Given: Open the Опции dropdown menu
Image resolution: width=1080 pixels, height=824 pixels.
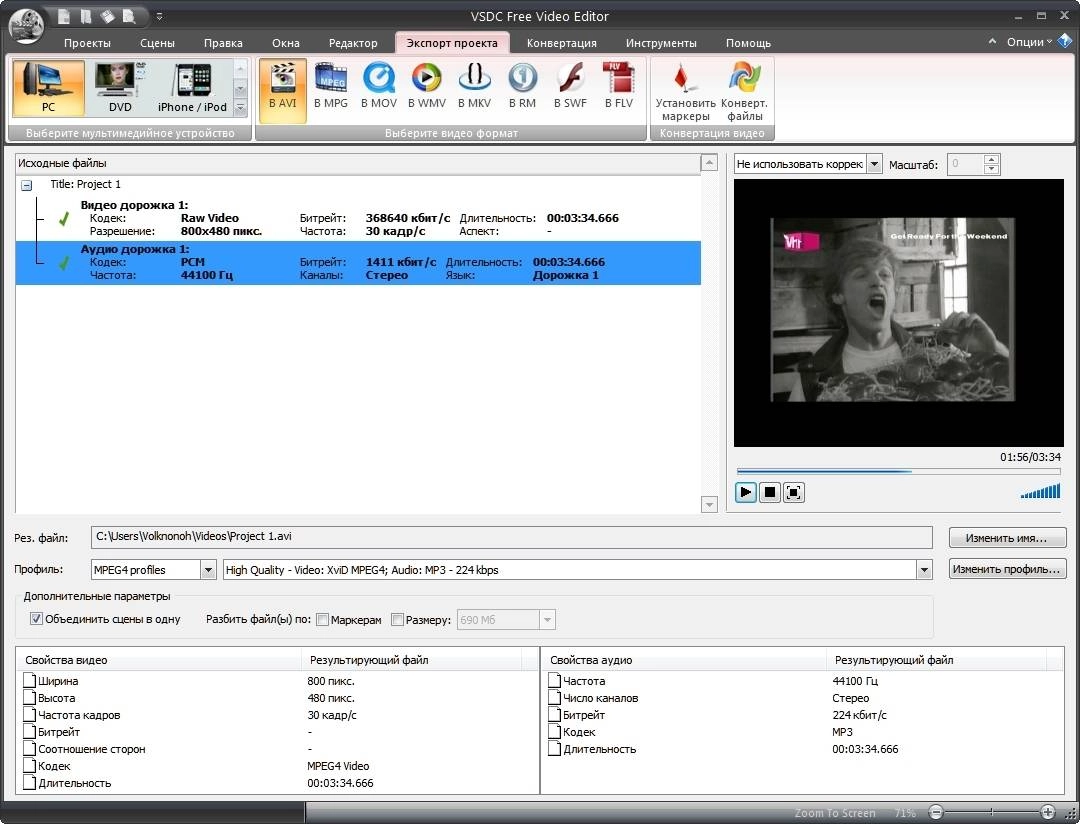Looking at the screenshot, I should coord(1029,42).
